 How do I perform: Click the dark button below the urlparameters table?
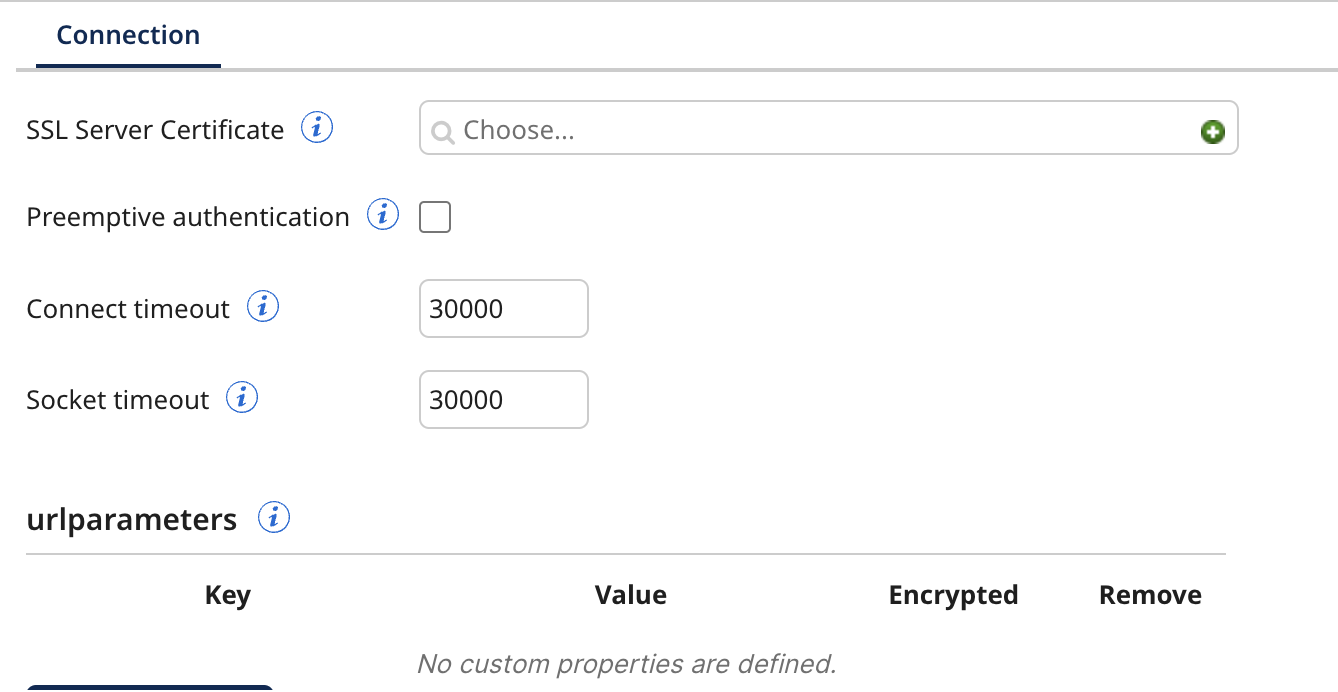click(x=150, y=688)
